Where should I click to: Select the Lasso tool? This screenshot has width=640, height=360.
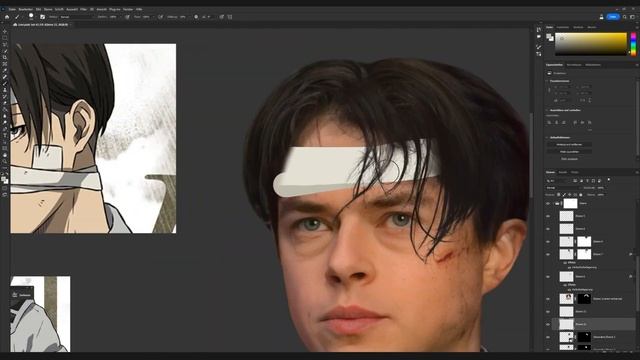[4, 44]
